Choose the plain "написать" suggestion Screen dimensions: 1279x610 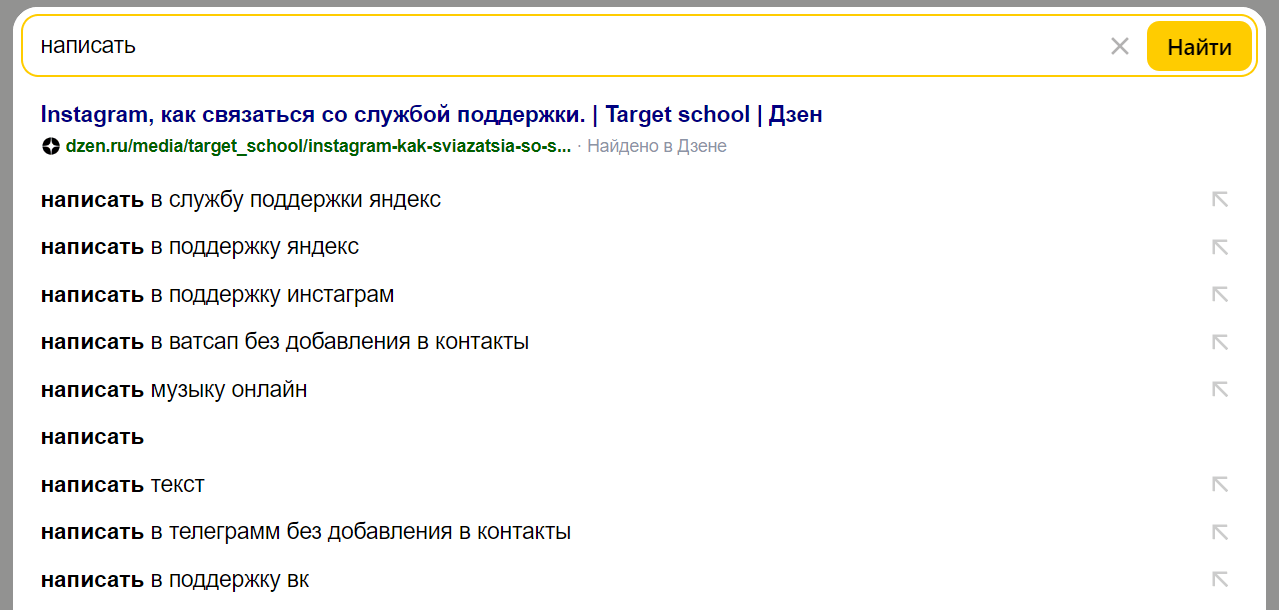click(x=92, y=437)
